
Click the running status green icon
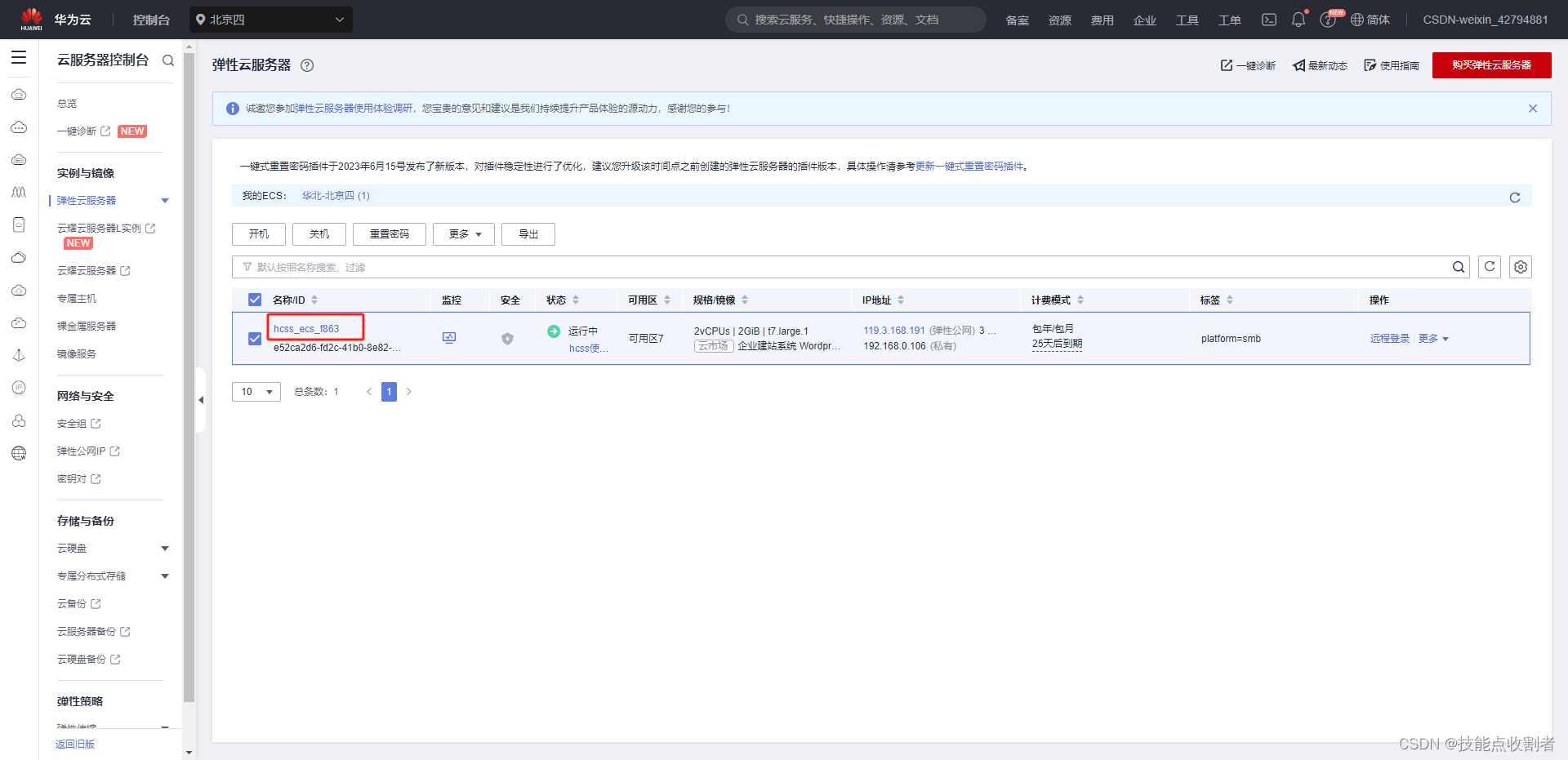click(554, 331)
